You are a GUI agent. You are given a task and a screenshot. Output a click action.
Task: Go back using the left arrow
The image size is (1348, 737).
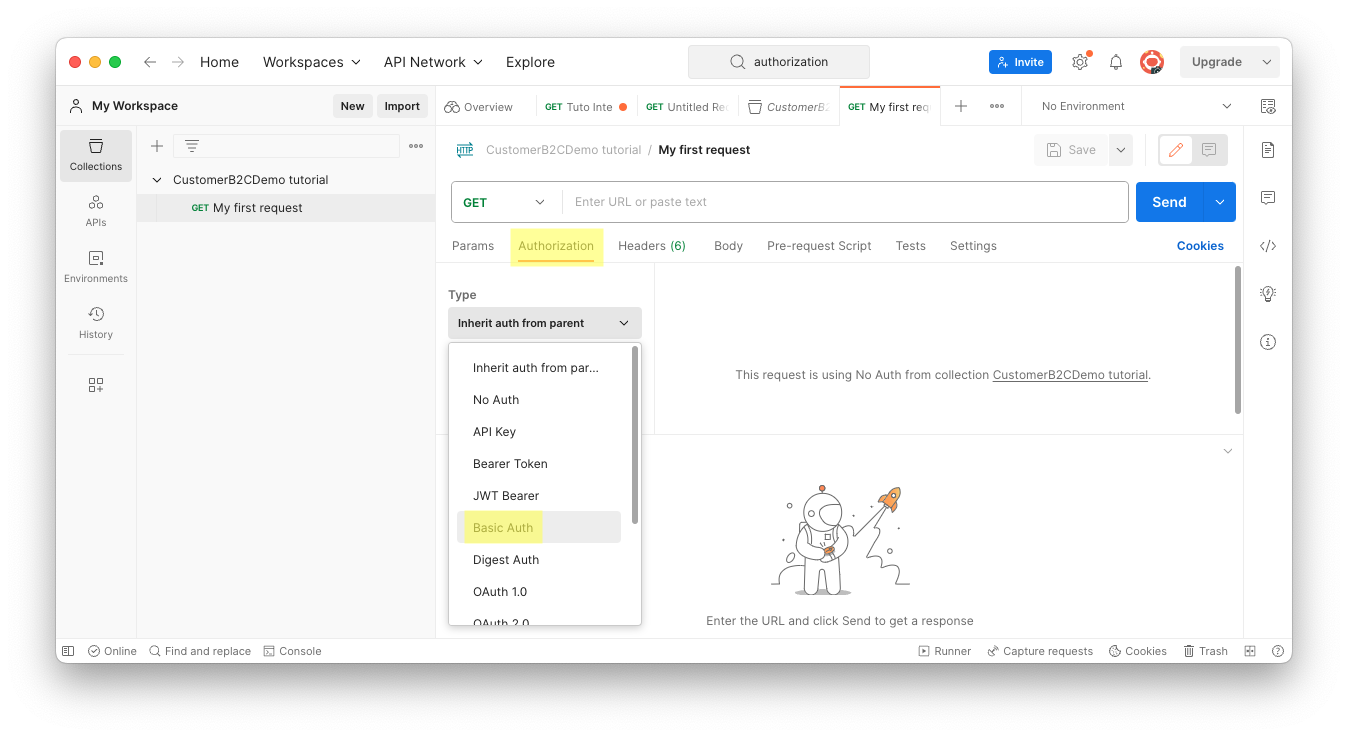pos(150,62)
